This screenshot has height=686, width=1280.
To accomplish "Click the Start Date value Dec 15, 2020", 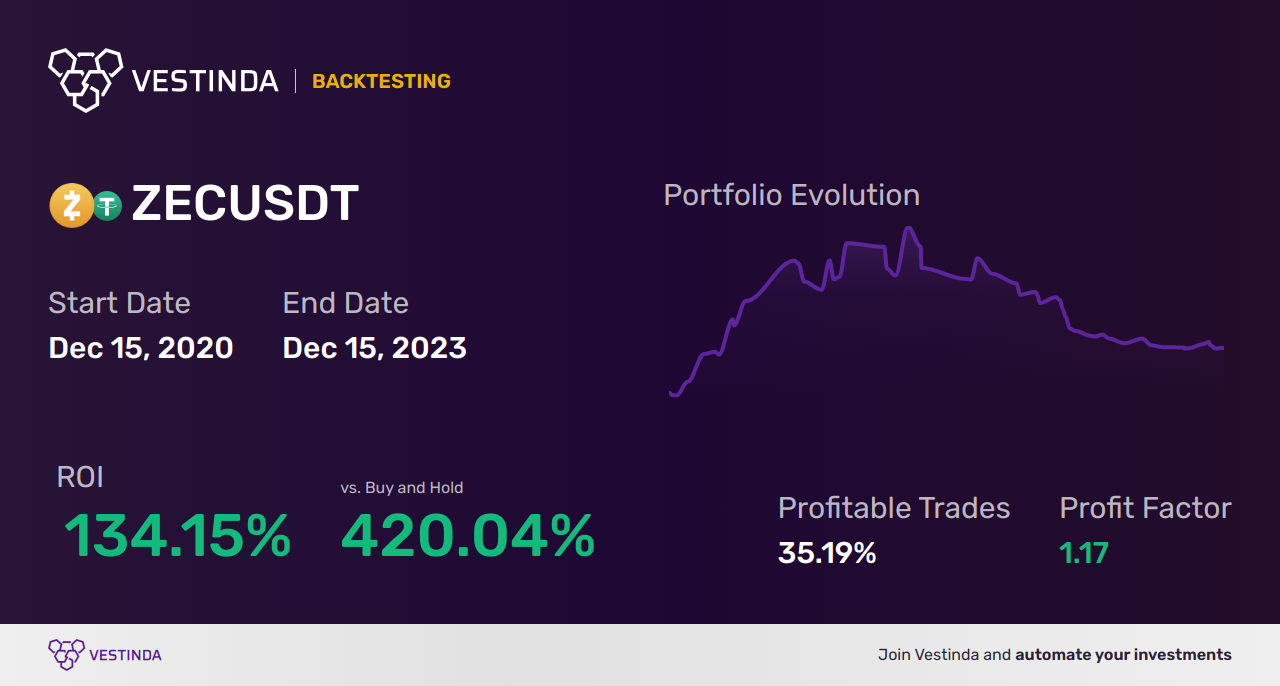I will [141, 348].
